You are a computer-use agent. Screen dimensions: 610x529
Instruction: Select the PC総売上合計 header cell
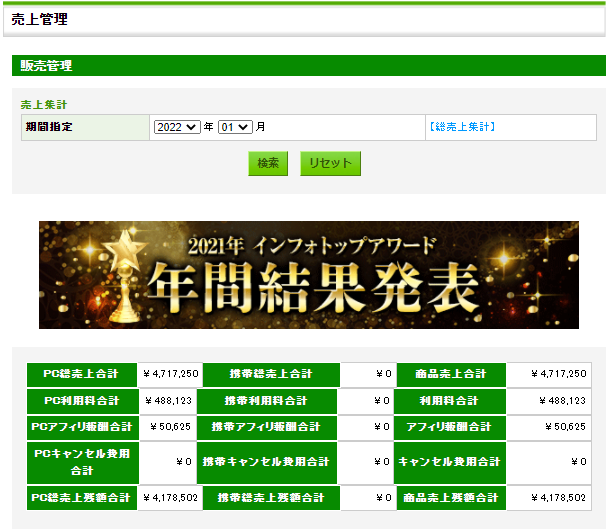tap(81, 374)
